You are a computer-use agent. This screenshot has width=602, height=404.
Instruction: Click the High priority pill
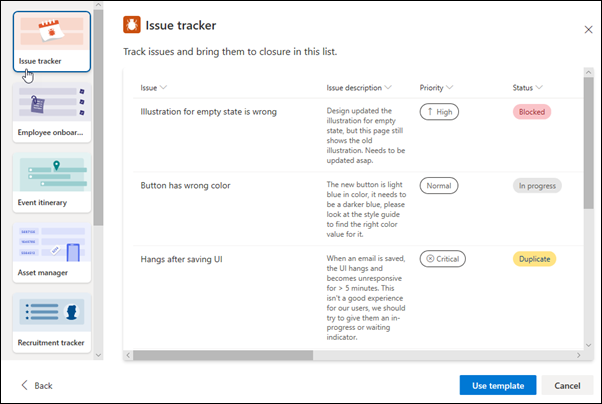(x=439, y=112)
